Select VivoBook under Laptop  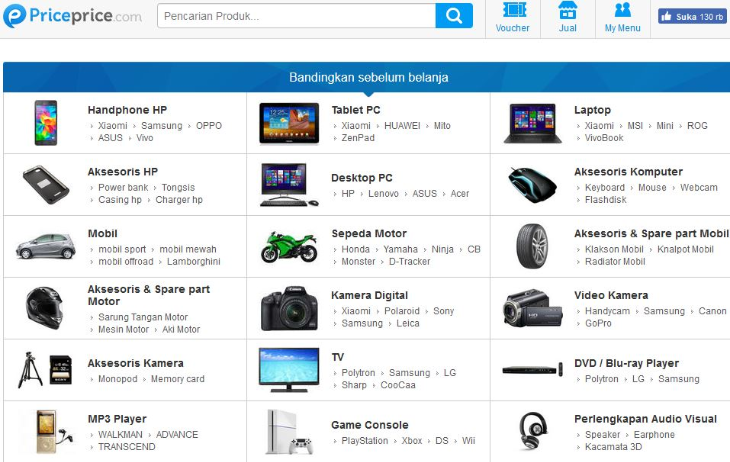604,138
